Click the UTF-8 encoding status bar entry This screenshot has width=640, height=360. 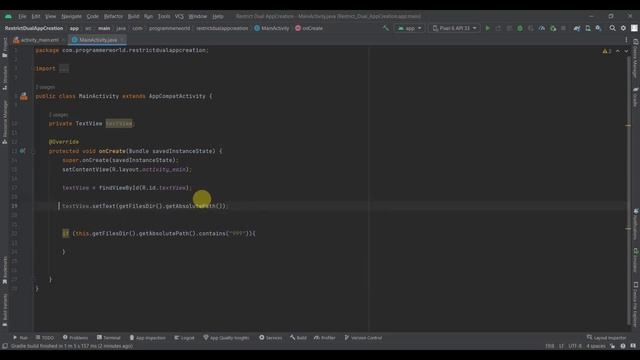pos(575,346)
